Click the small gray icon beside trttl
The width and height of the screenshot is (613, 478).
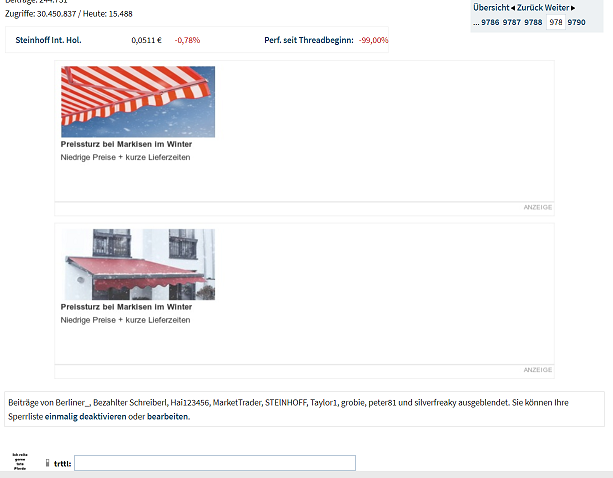click(x=48, y=463)
